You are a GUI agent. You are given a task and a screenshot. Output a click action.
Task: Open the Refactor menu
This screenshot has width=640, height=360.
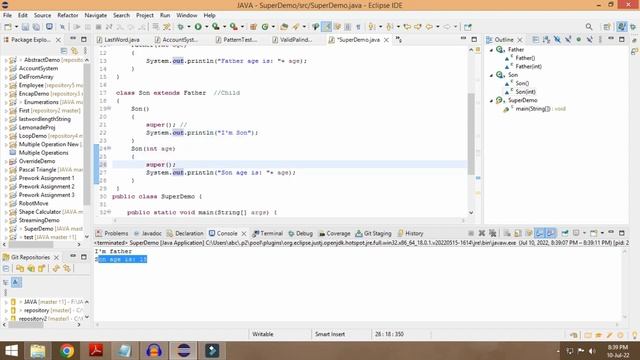click(67, 15)
